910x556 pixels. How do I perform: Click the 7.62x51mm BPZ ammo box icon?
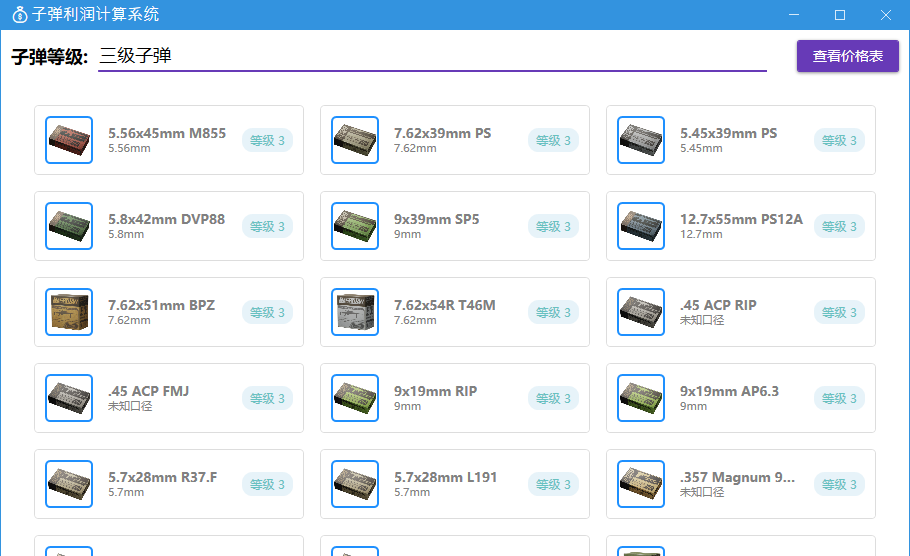click(69, 313)
